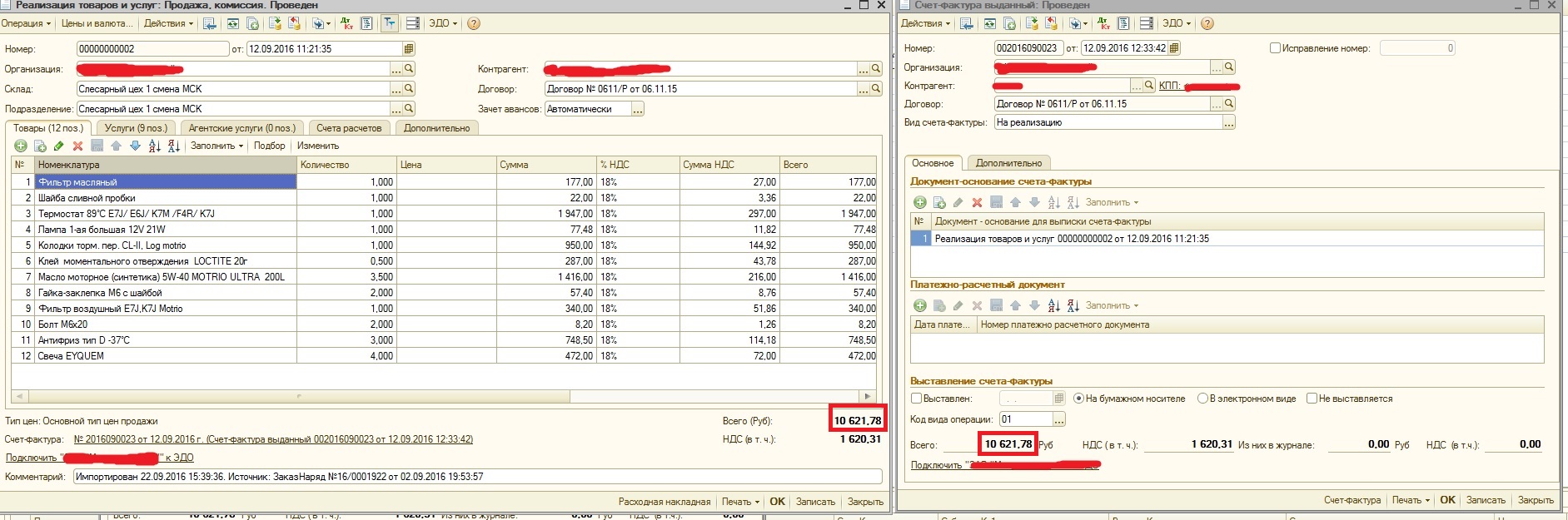Image resolution: width=1568 pixels, height=520 pixels.
Task: Click magnifier icon next to Подразделение field
Action: (x=409, y=108)
